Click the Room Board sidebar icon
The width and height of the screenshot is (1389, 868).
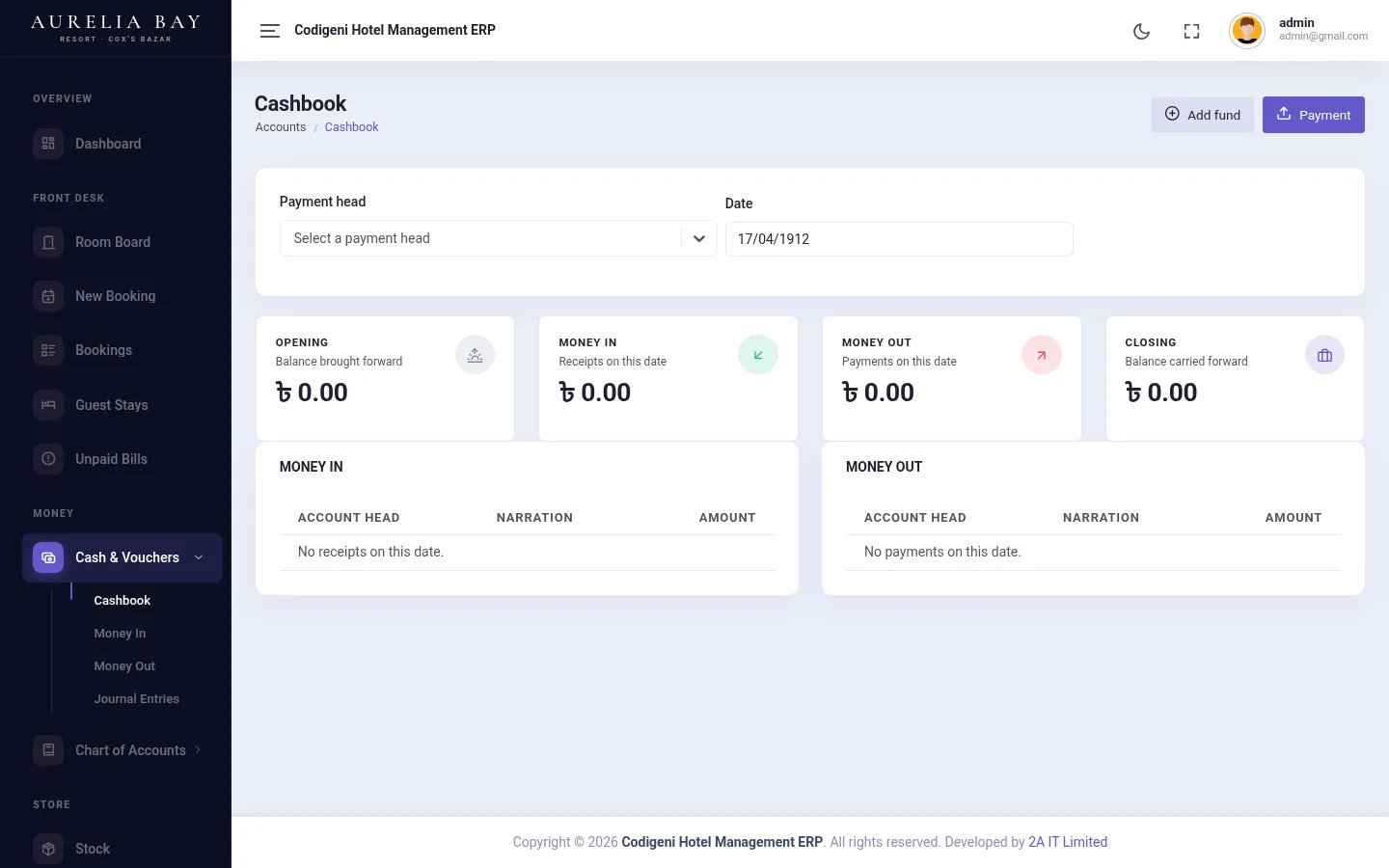click(x=48, y=242)
